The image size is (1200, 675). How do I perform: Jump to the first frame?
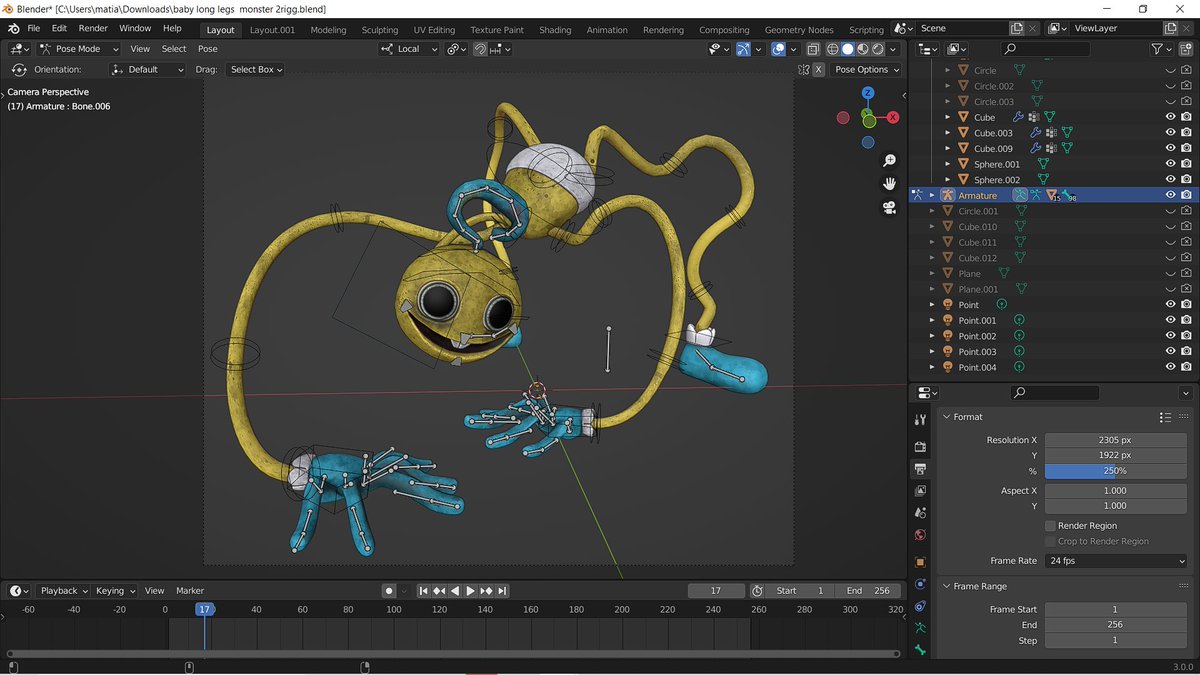click(x=424, y=591)
